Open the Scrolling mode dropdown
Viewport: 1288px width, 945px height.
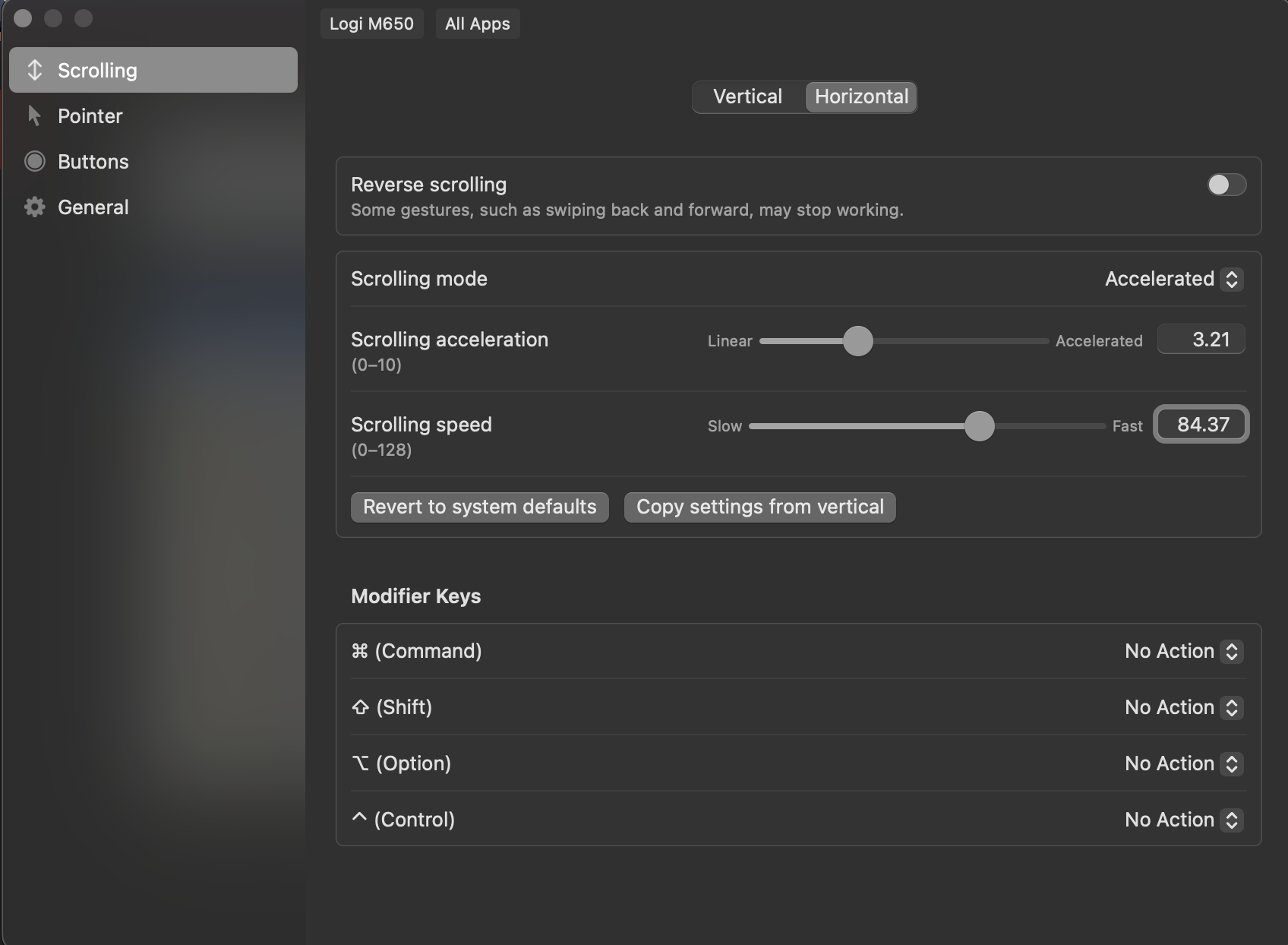pyautogui.click(x=1173, y=279)
